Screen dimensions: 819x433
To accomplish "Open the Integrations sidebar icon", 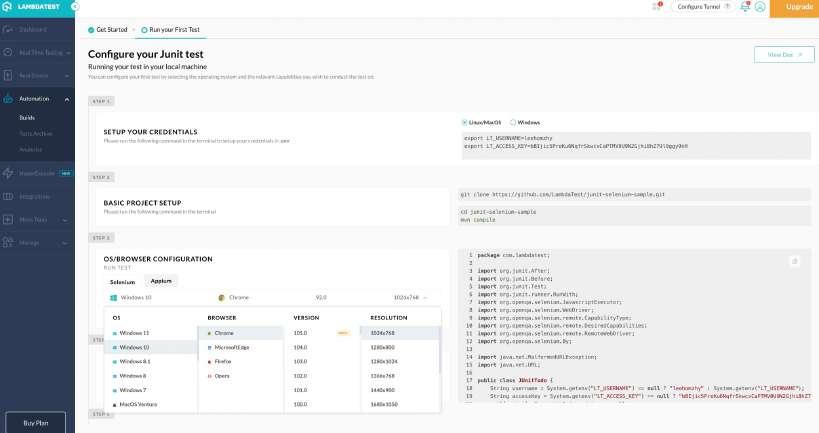I will pyautogui.click(x=9, y=196).
